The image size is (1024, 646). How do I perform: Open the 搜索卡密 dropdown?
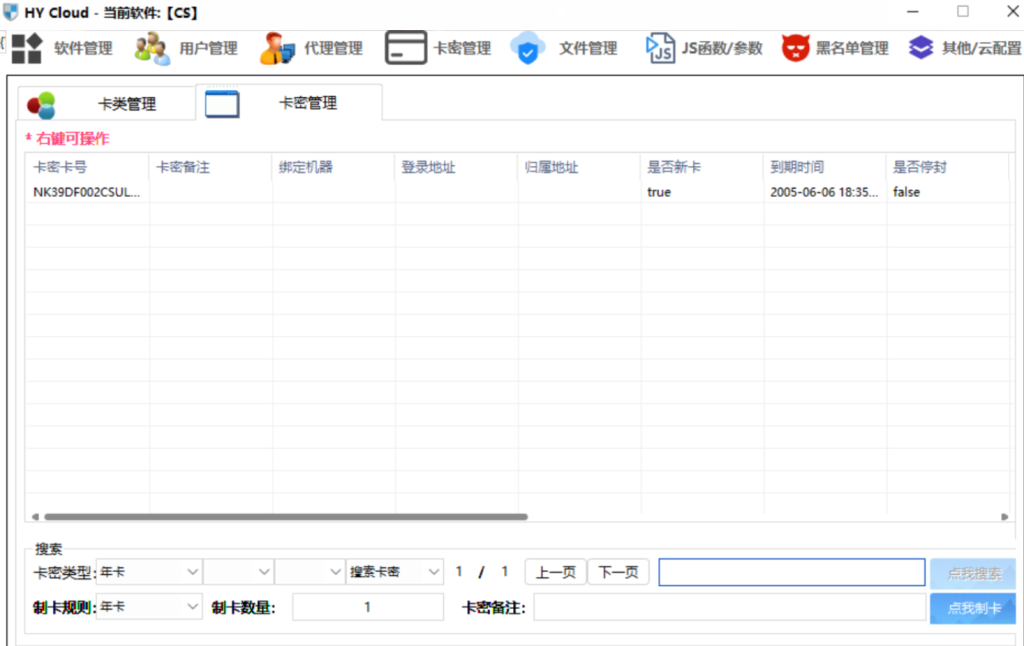coord(395,572)
